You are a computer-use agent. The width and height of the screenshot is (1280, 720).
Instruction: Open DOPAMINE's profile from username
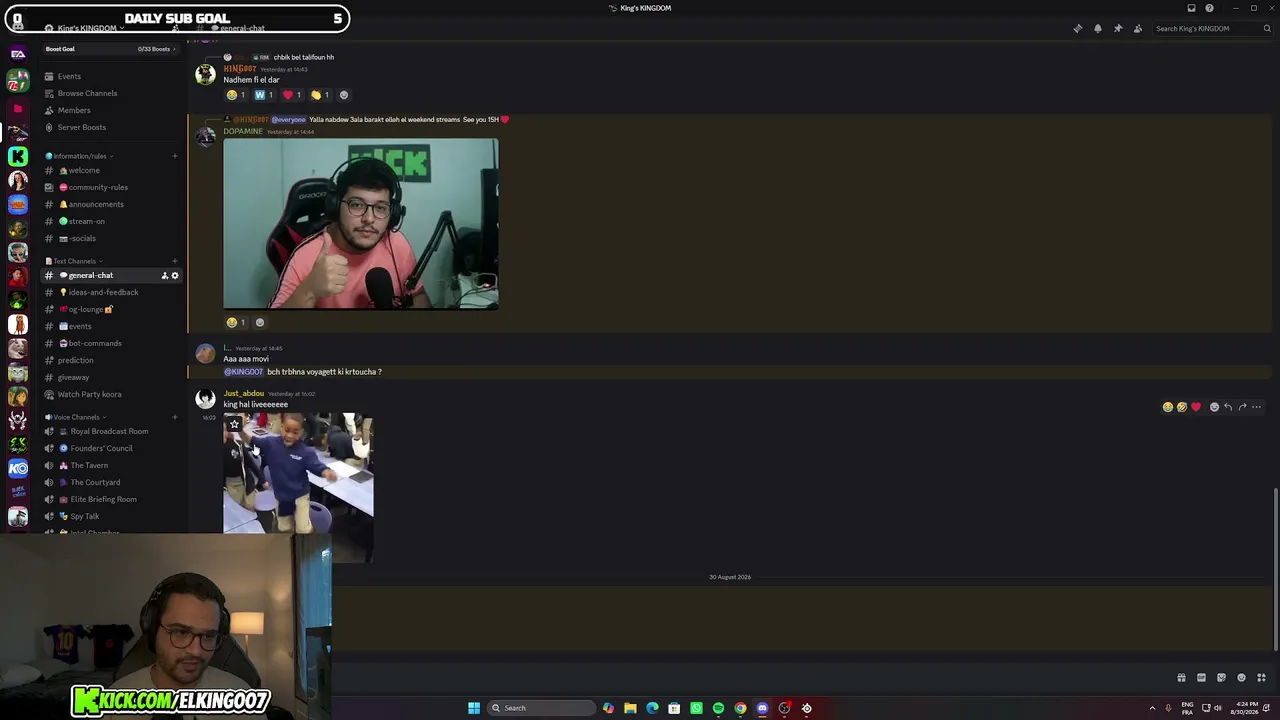[x=243, y=132]
